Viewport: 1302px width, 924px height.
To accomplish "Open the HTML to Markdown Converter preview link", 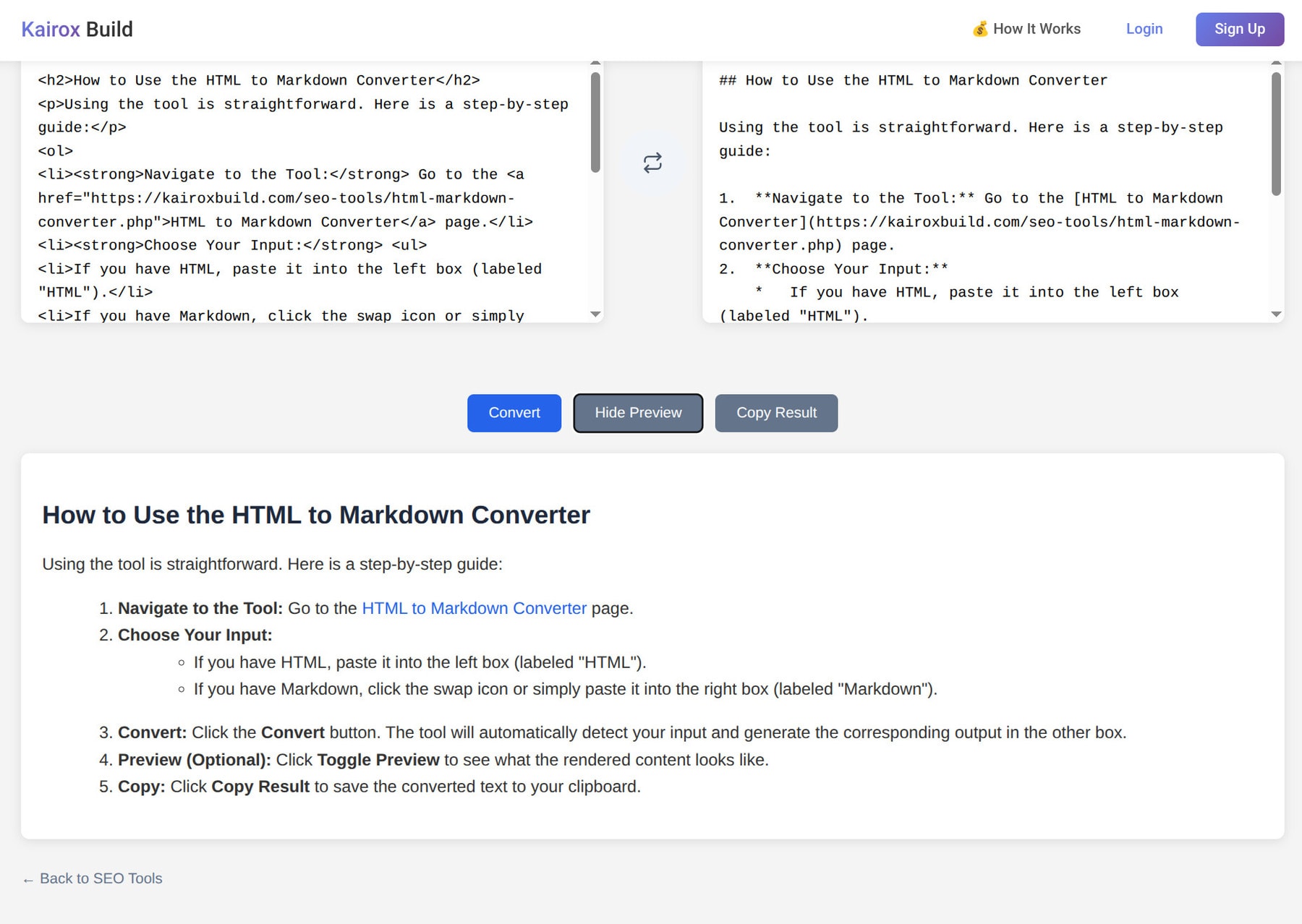I will (474, 609).
